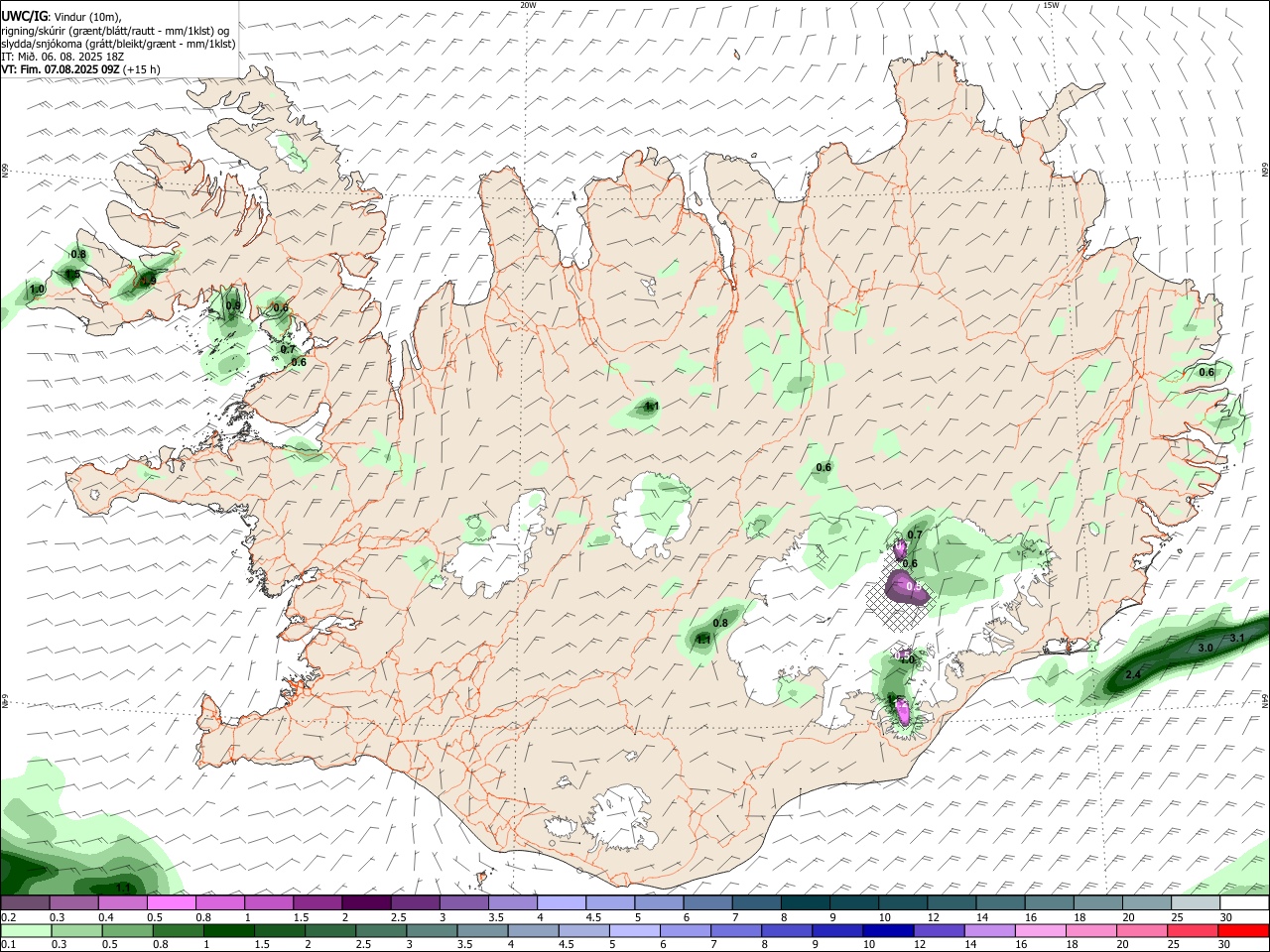This screenshot has height=952, width=1270.
Task: Click the '0.1' label in rain legend
Action: click(x=8, y=944)
